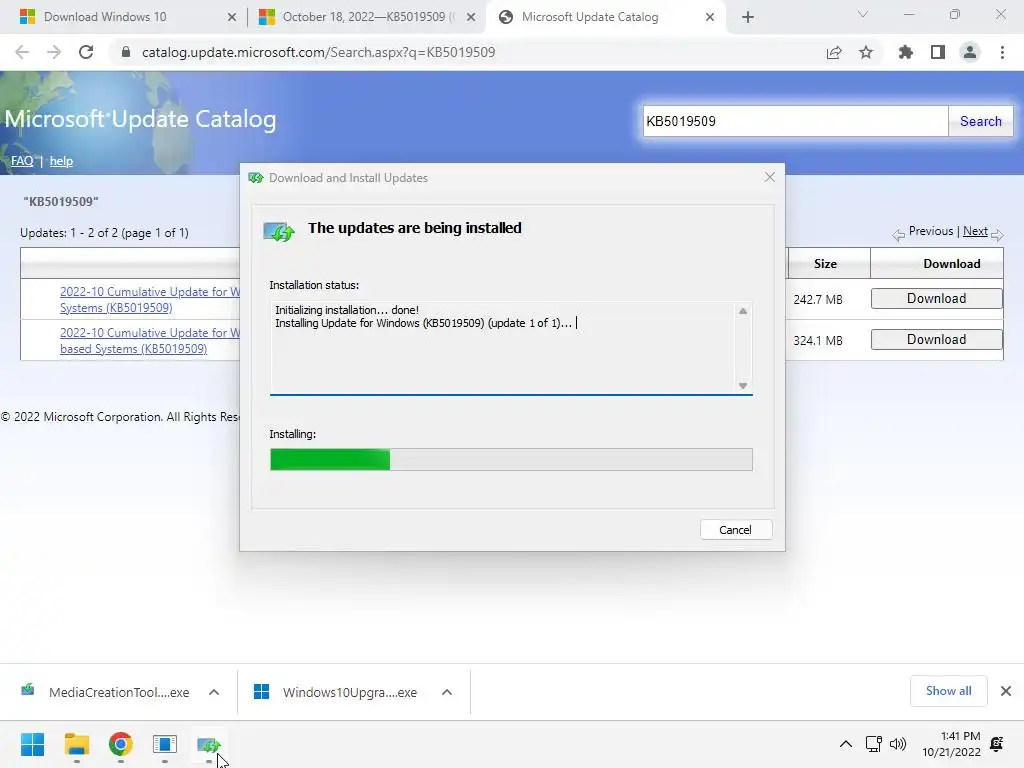Viewport: 1024px width, 768px height.
Task: Expand Windows10Upgrade download options chevron
Action: click(x=447, y=692)
